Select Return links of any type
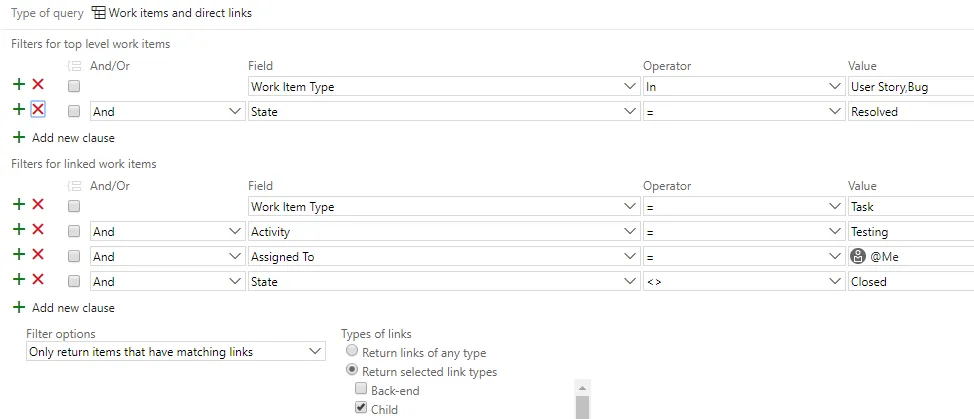The height and width of the screenshot is (419, 974). coord(352,352)
